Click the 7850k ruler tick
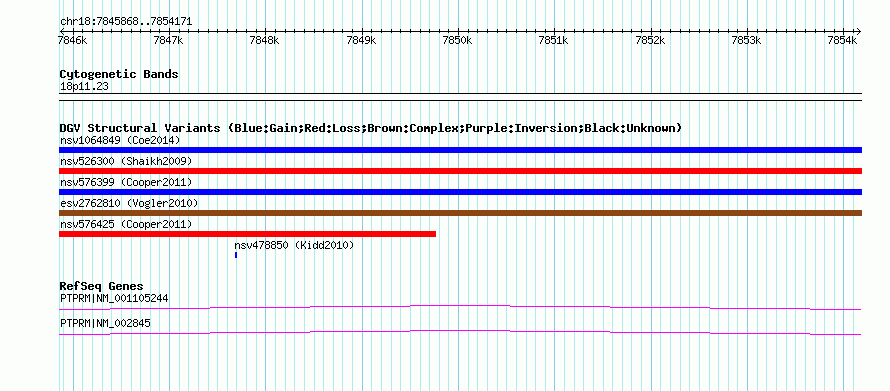 tap(457, 41)
